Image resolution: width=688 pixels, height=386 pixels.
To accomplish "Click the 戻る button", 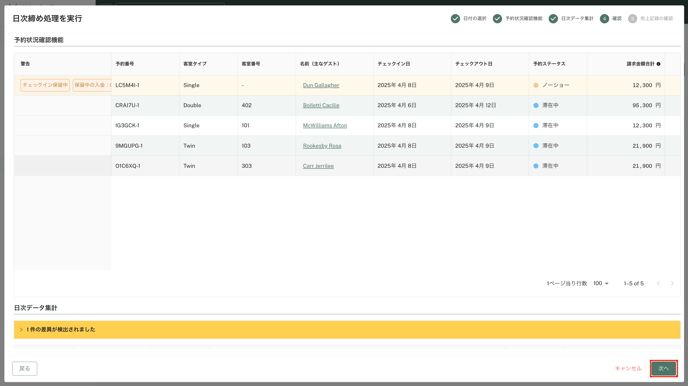I will click(25, 368).
